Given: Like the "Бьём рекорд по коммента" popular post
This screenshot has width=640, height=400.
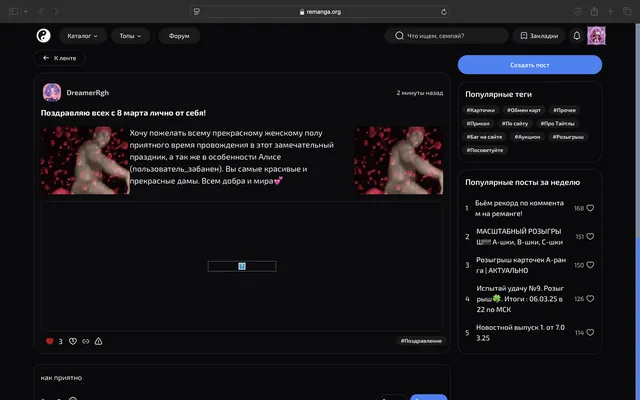Looking at the screenshot, I should click(x=590, y=208).
